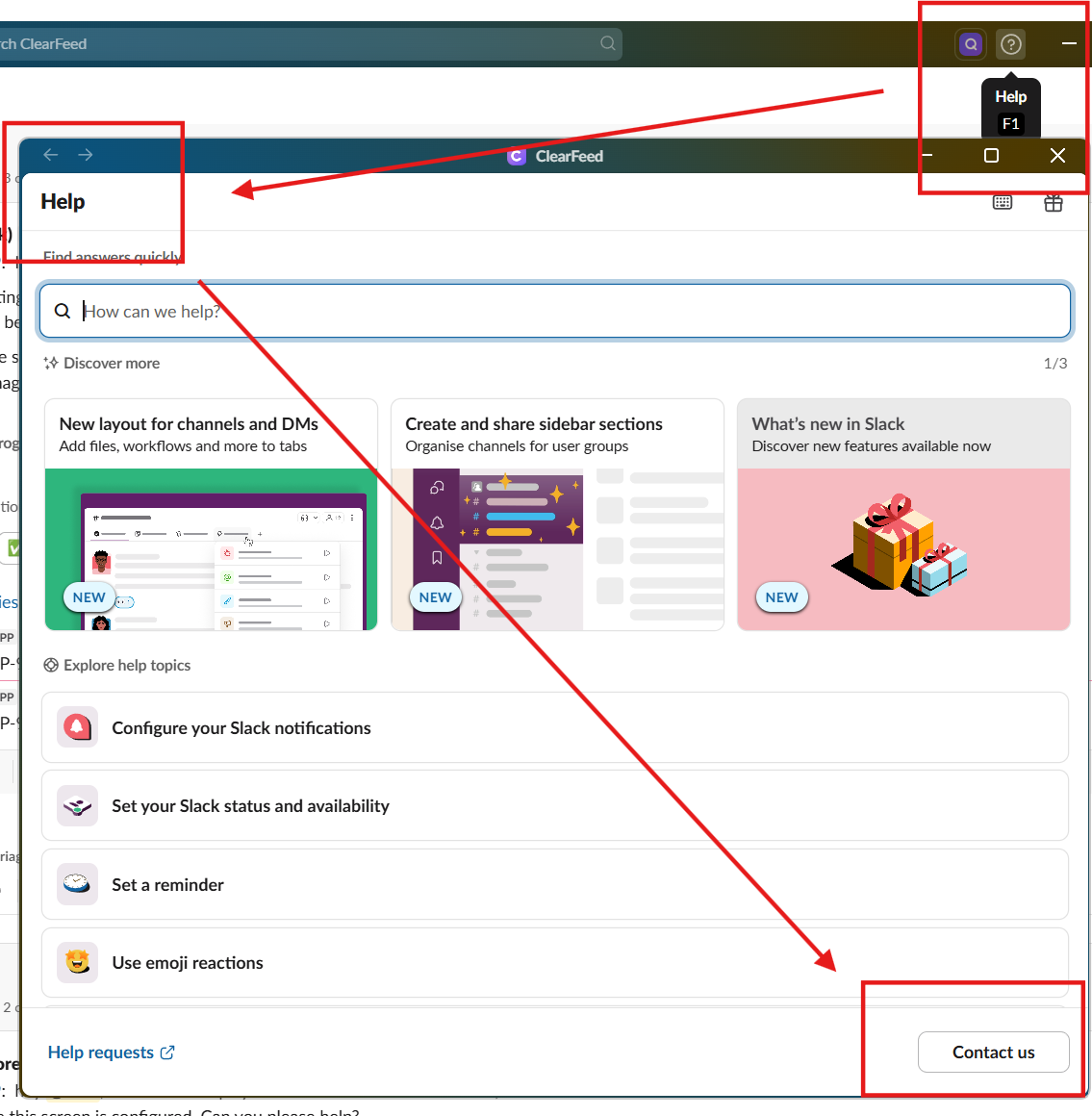Click the Contact us button
The image size is (1092, 1116).
click(994, 1052)
